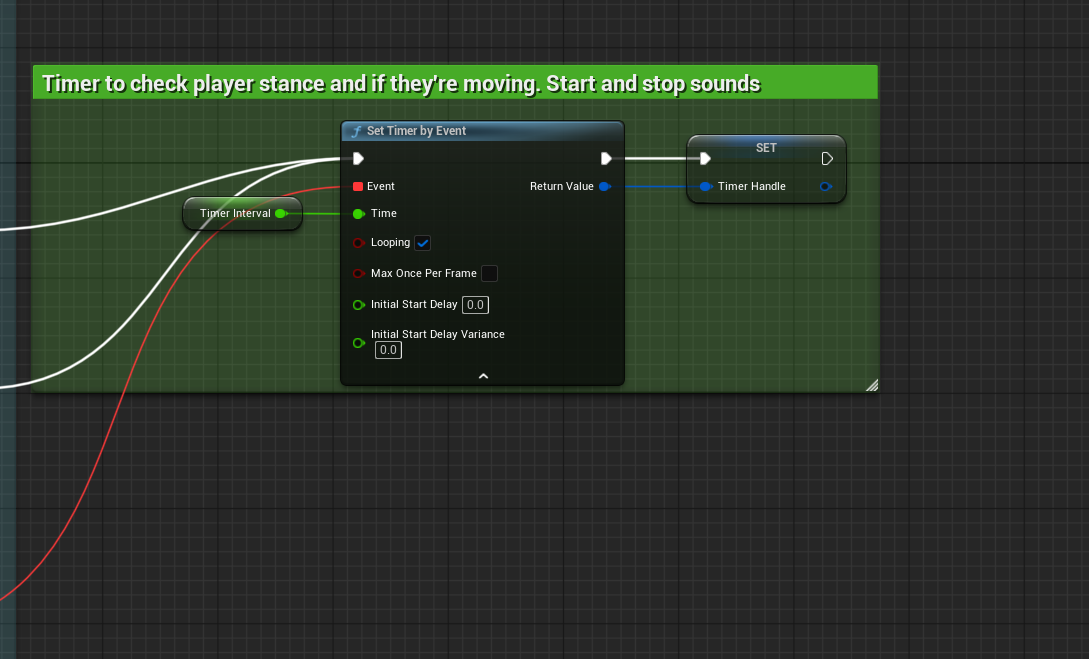This screenshot has width=1089, height=659.
Task: Click the function icon in Set Timer by Event header
Action: coord(356,131)
